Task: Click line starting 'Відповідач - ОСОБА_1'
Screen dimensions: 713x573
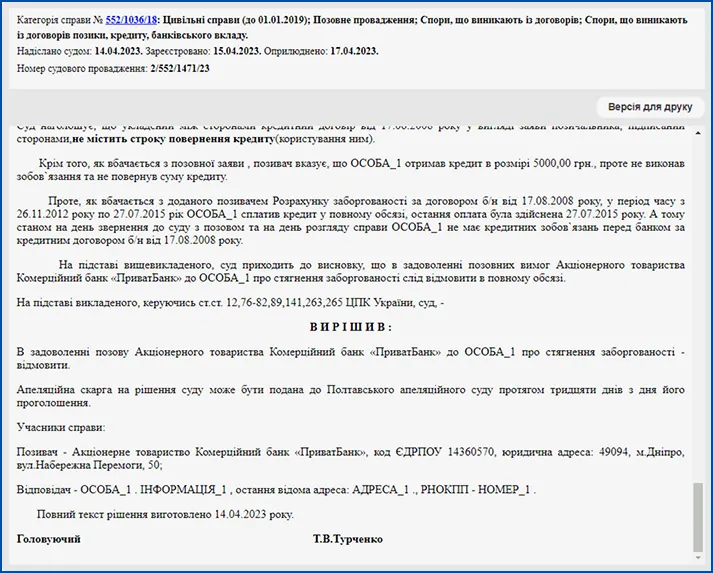Action: pyautogui.click(x=276, y=490)
